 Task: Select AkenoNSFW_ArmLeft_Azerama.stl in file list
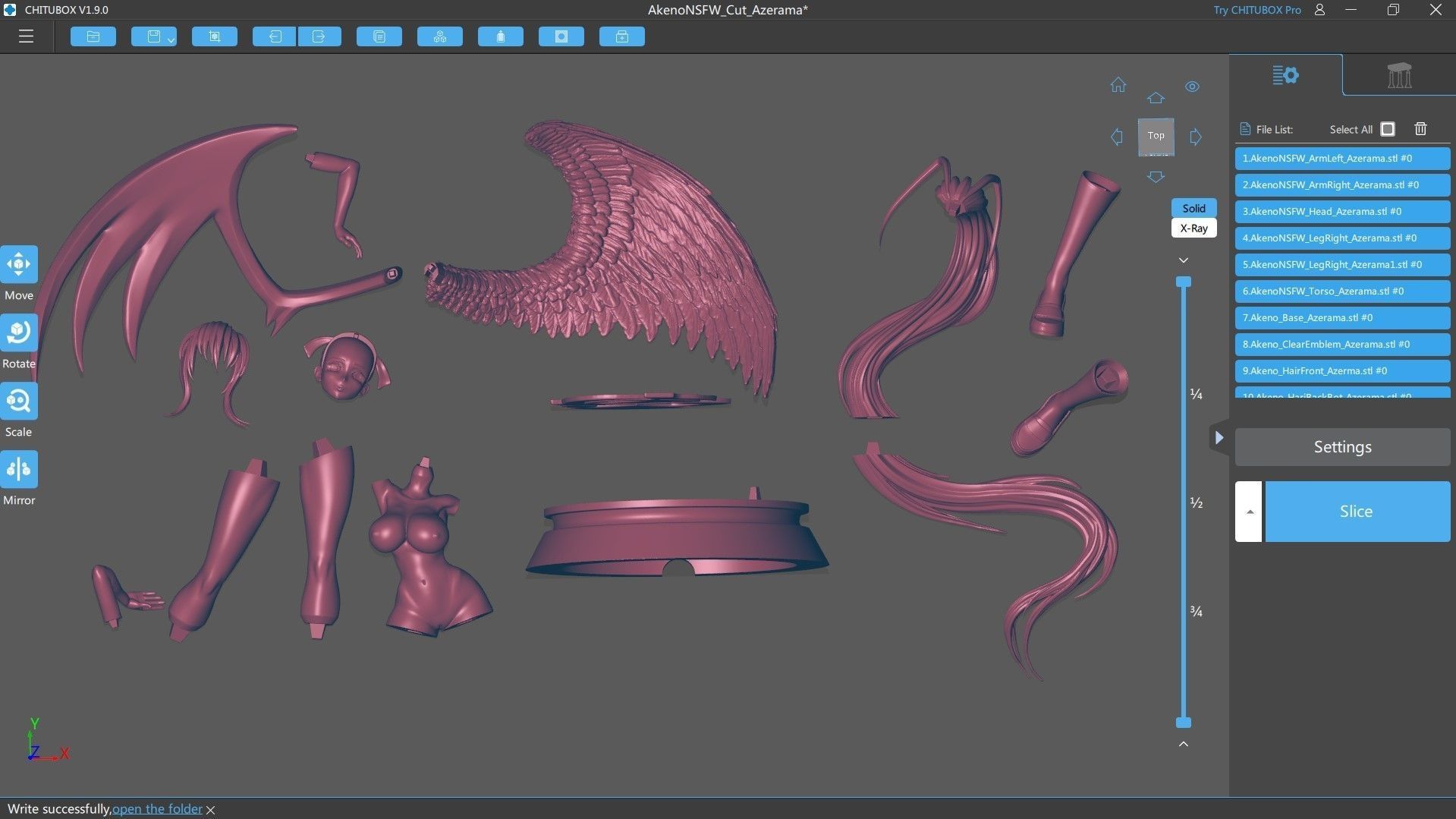coord(1342,159)
